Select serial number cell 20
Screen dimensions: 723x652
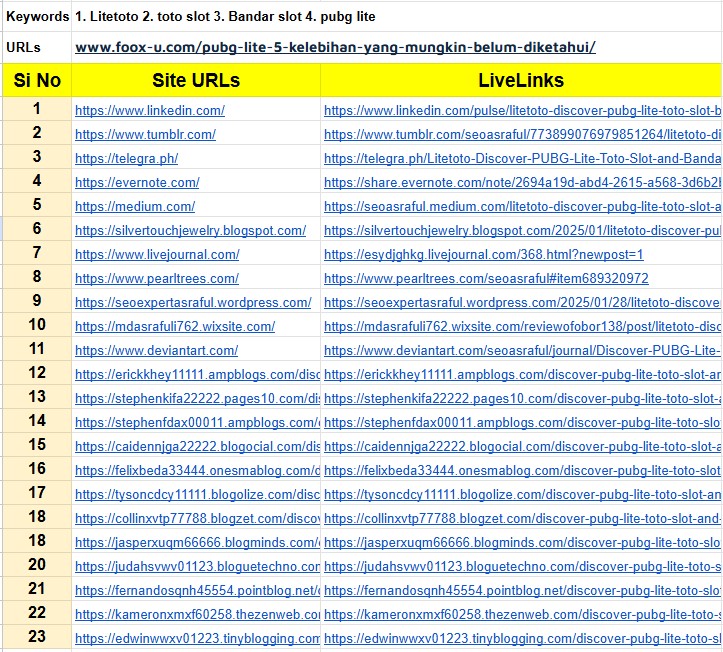37,564
